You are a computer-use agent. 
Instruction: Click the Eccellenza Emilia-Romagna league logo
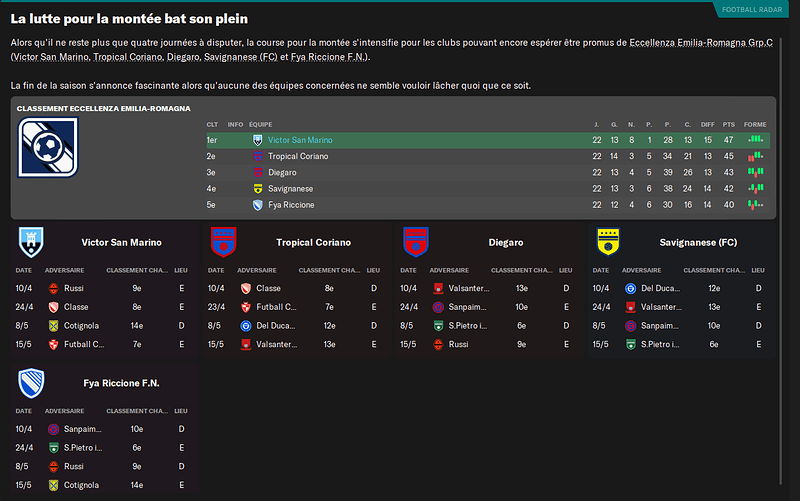(48, 147)
